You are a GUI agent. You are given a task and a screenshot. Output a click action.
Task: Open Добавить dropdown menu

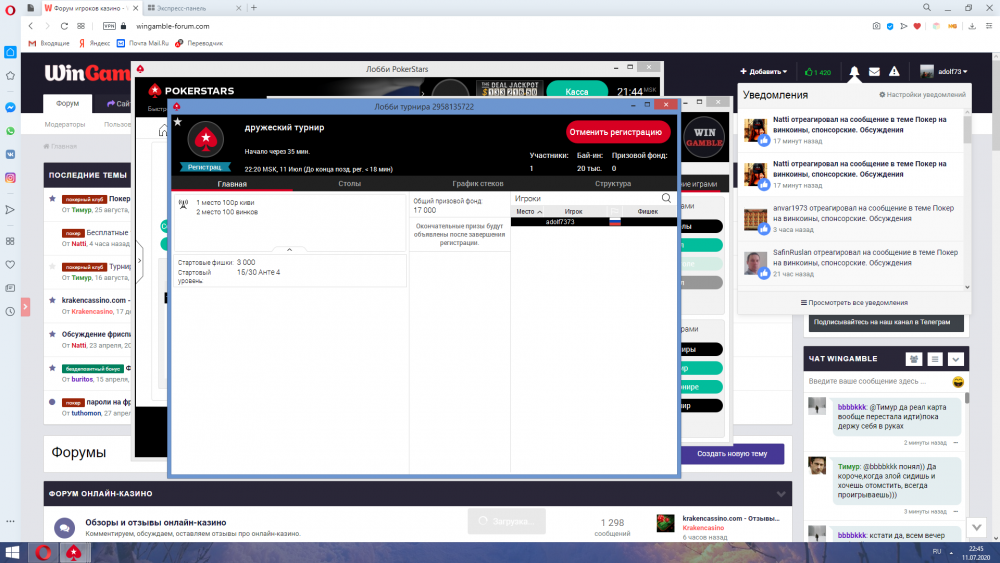click(x=763, y=71)
